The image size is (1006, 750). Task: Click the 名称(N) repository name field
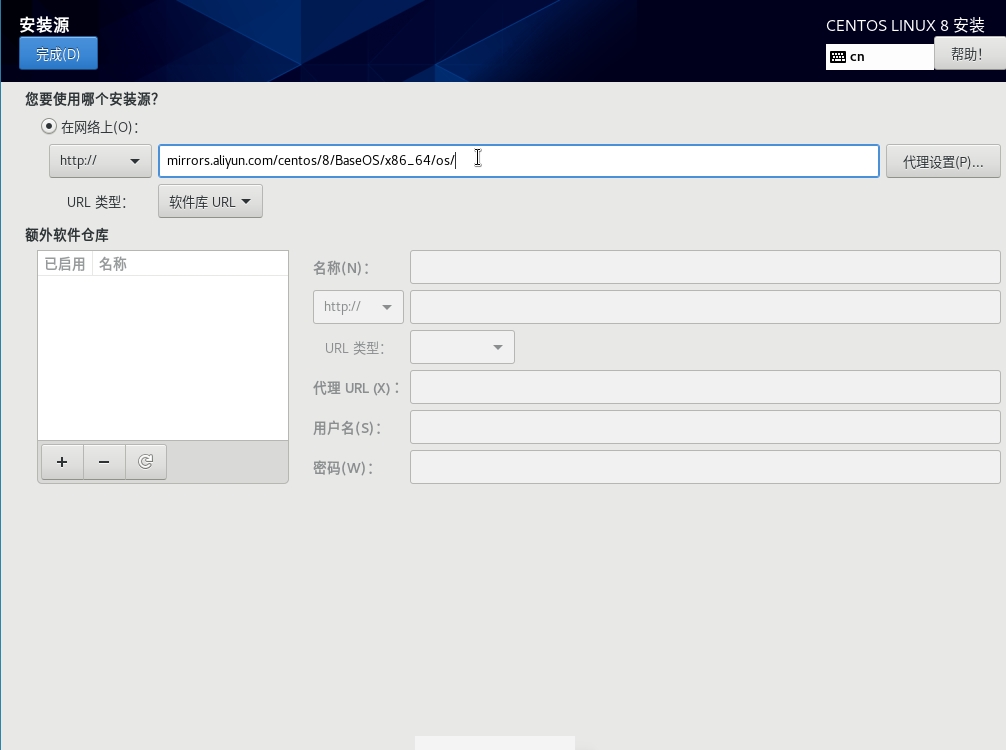tap(705, 267)
